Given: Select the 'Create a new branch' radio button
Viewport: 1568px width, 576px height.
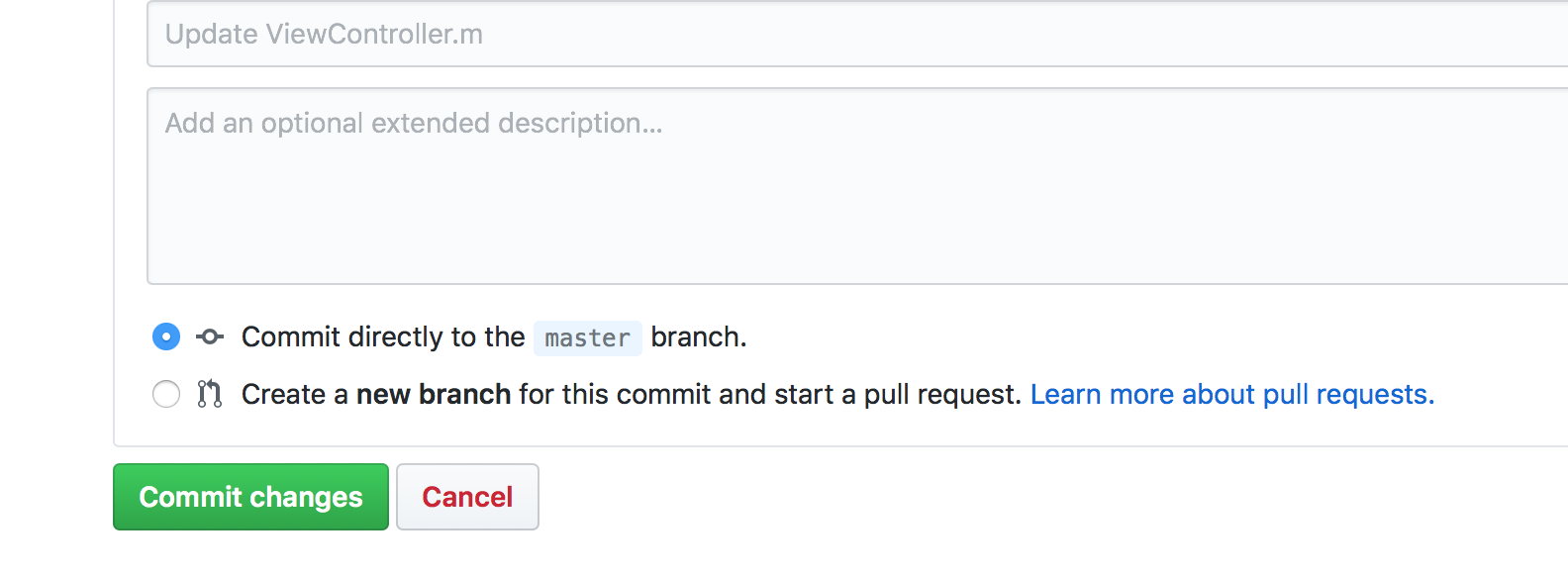Looking at the screenshot, I should (166, 394).
